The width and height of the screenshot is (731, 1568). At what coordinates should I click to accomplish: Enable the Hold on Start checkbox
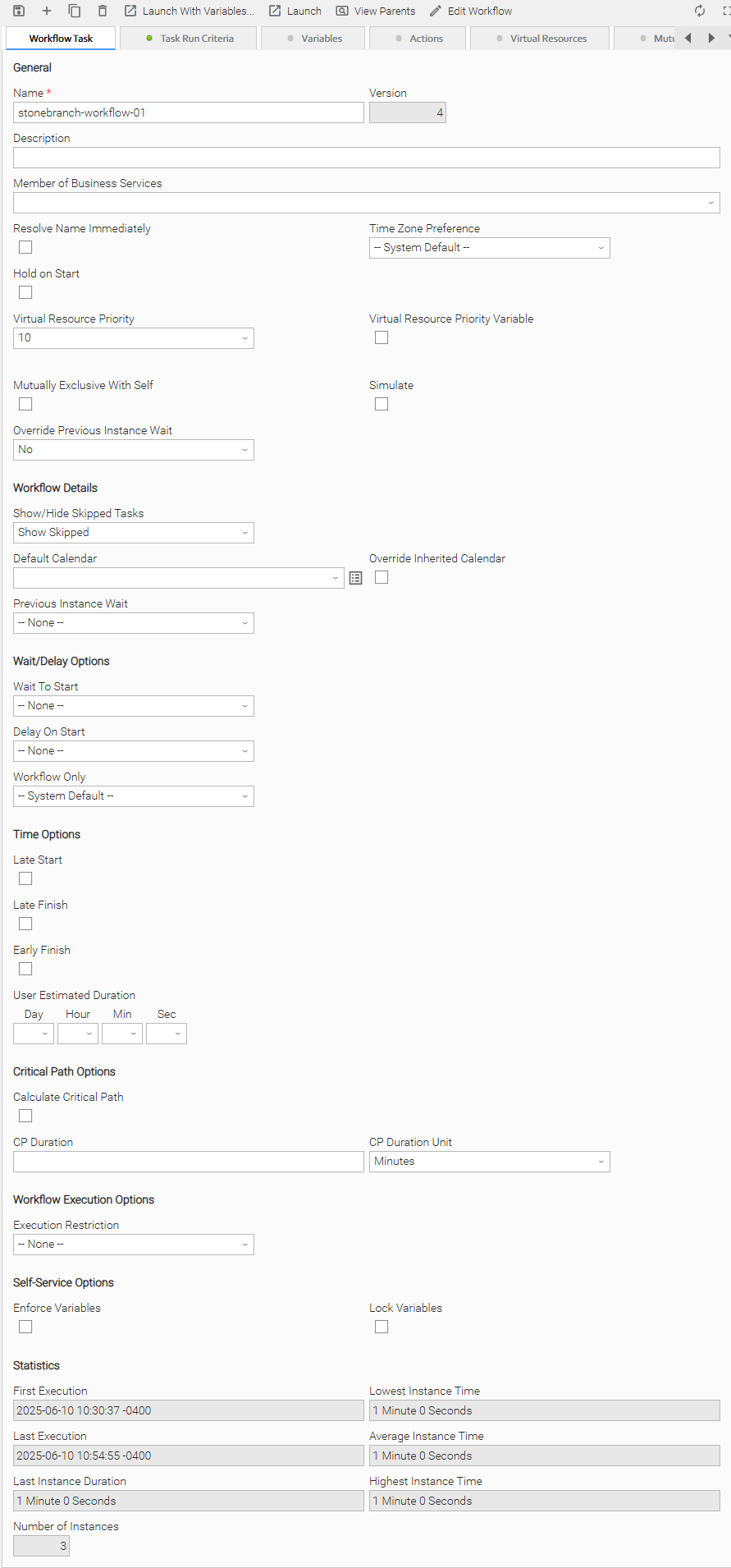point(25,292)
